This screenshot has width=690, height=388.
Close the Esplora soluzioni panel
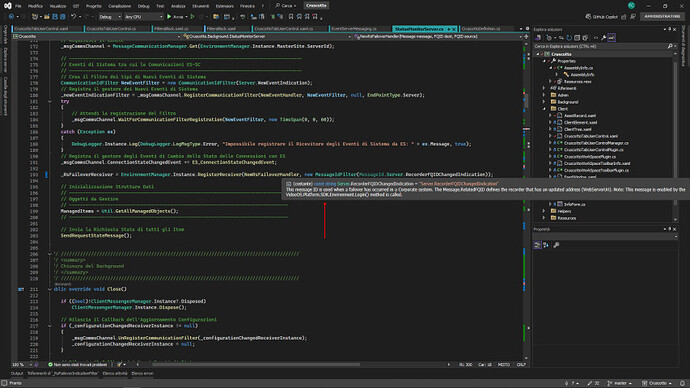[675, 29]
